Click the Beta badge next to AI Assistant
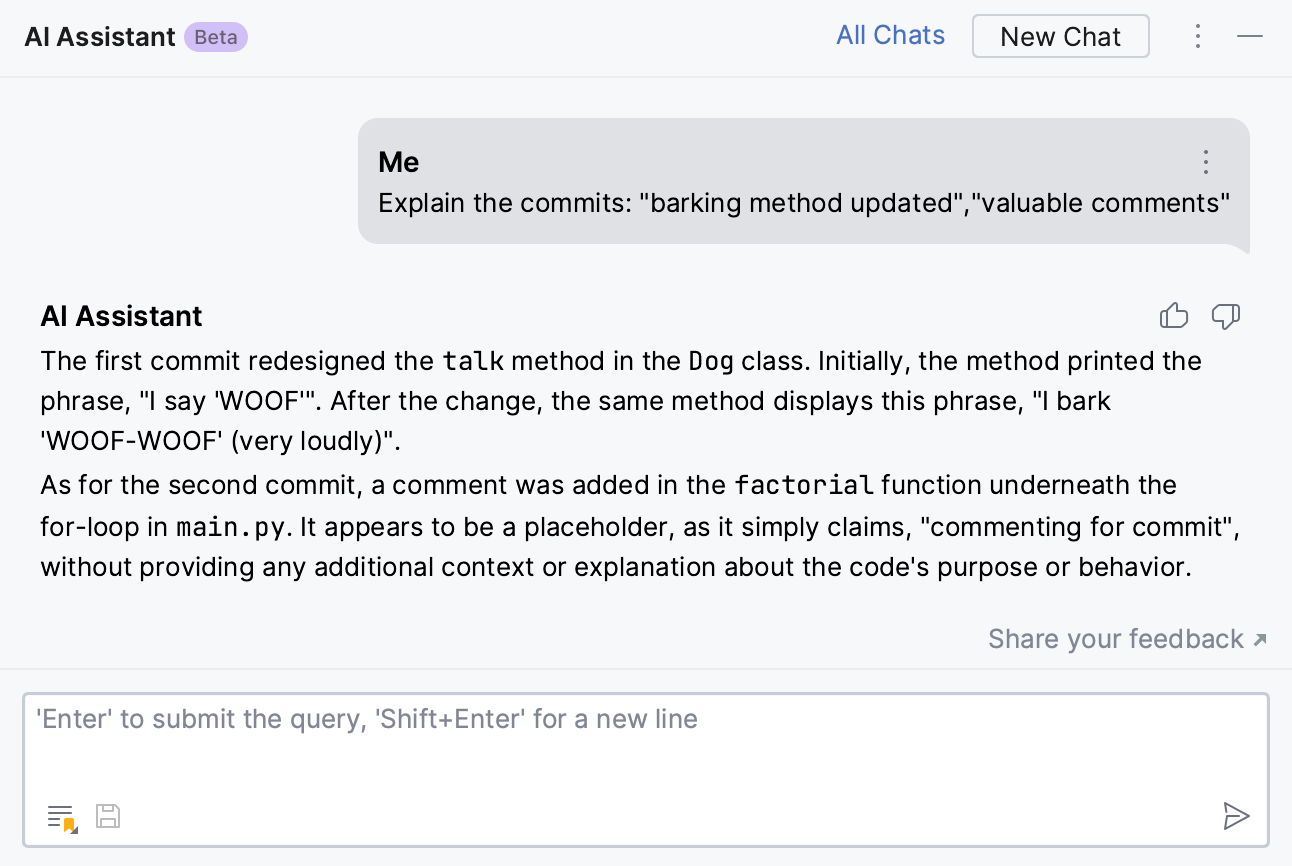Image resolution: width=1292 pixels, height=866 pixels. point(216,37)
